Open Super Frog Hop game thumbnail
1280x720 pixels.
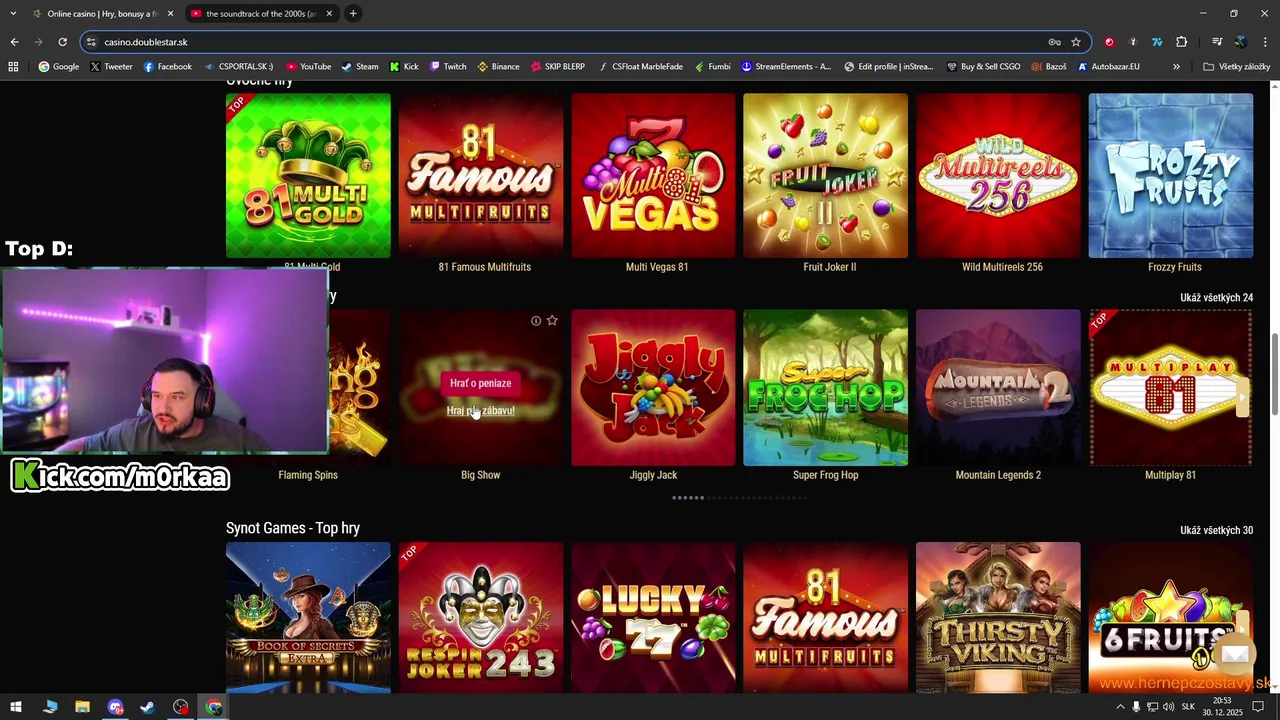point(825,388)
